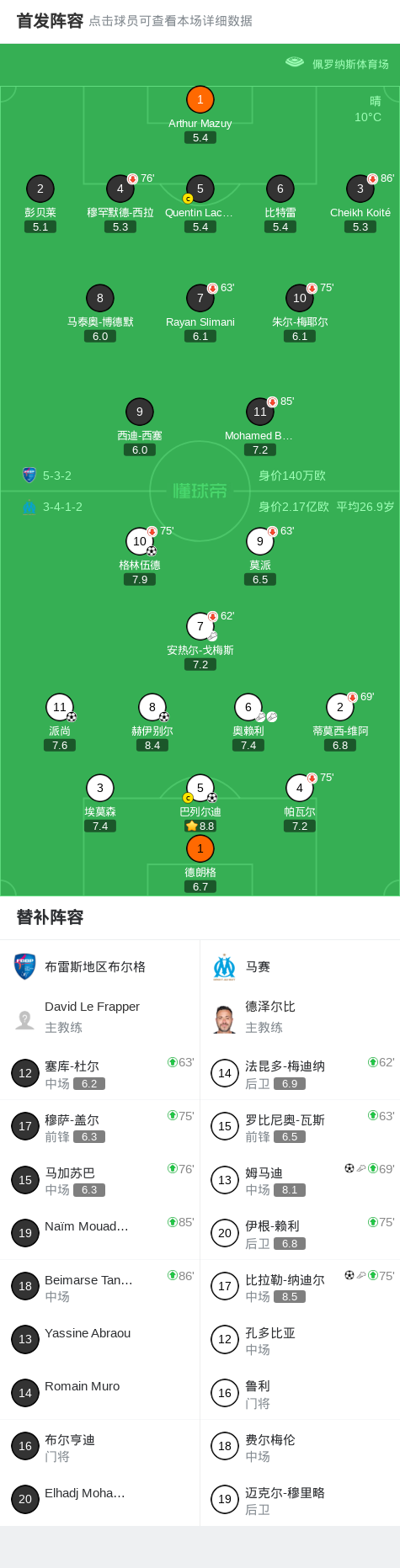Screen dimensions: 400x1568
Task: Open the 布雷斯地区布尔格 team crest in substitutes
Action: (25, 967)
